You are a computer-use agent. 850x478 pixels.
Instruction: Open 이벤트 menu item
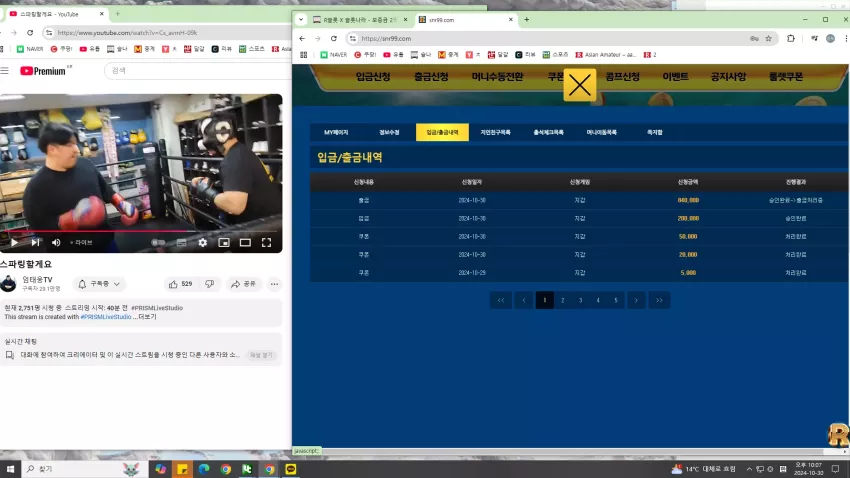(x=675, y=76)
